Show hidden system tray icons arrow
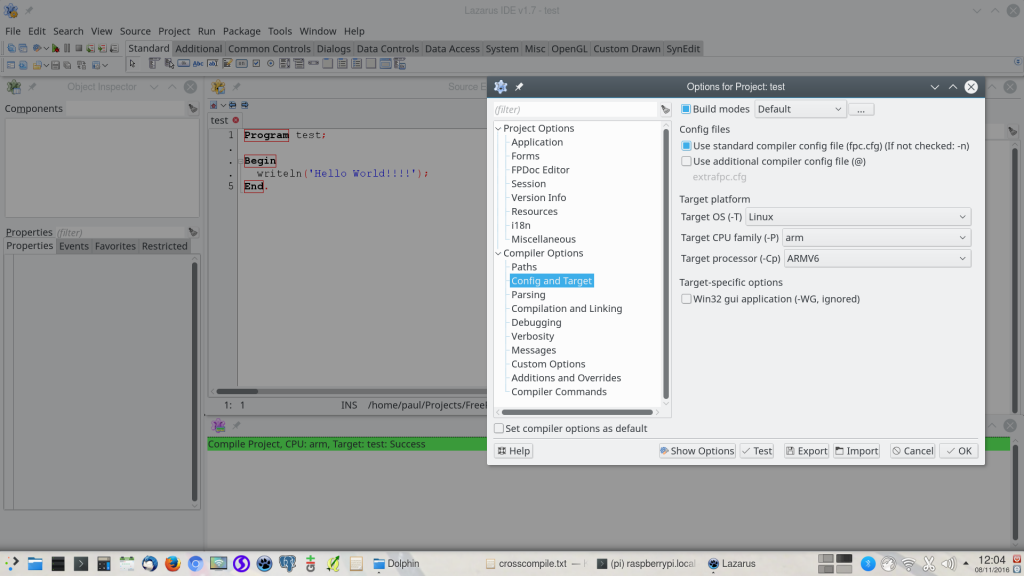Image resolution: width=1024 pixels, height=576 pixels. [966, 564]
